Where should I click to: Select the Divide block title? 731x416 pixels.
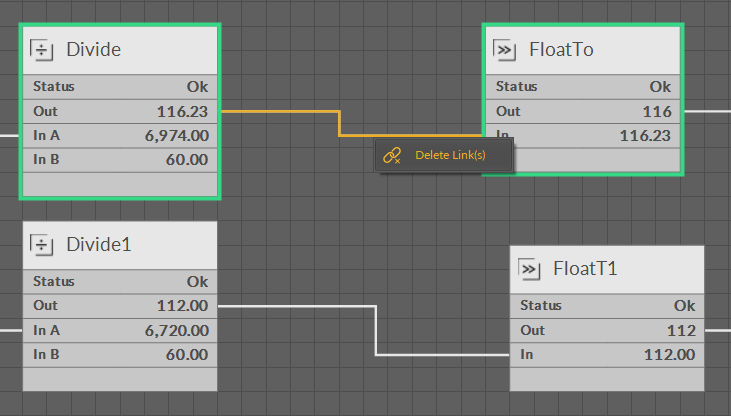[x=93, y=50]
